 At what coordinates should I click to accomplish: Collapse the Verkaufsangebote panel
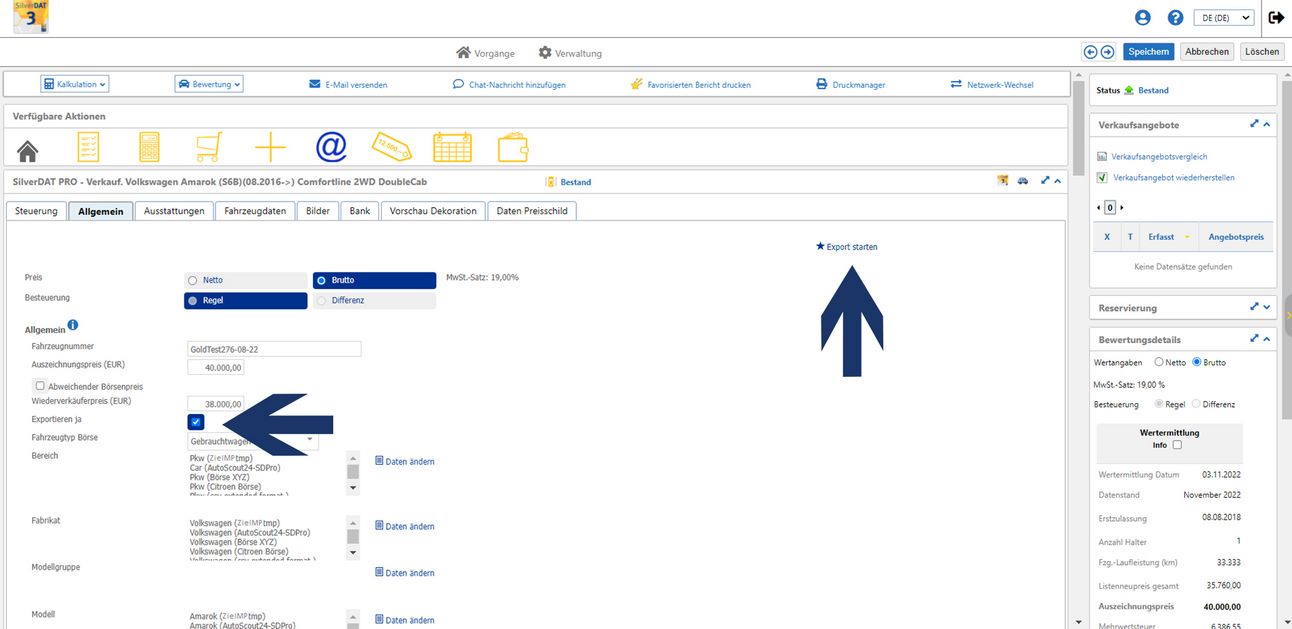1267,124
